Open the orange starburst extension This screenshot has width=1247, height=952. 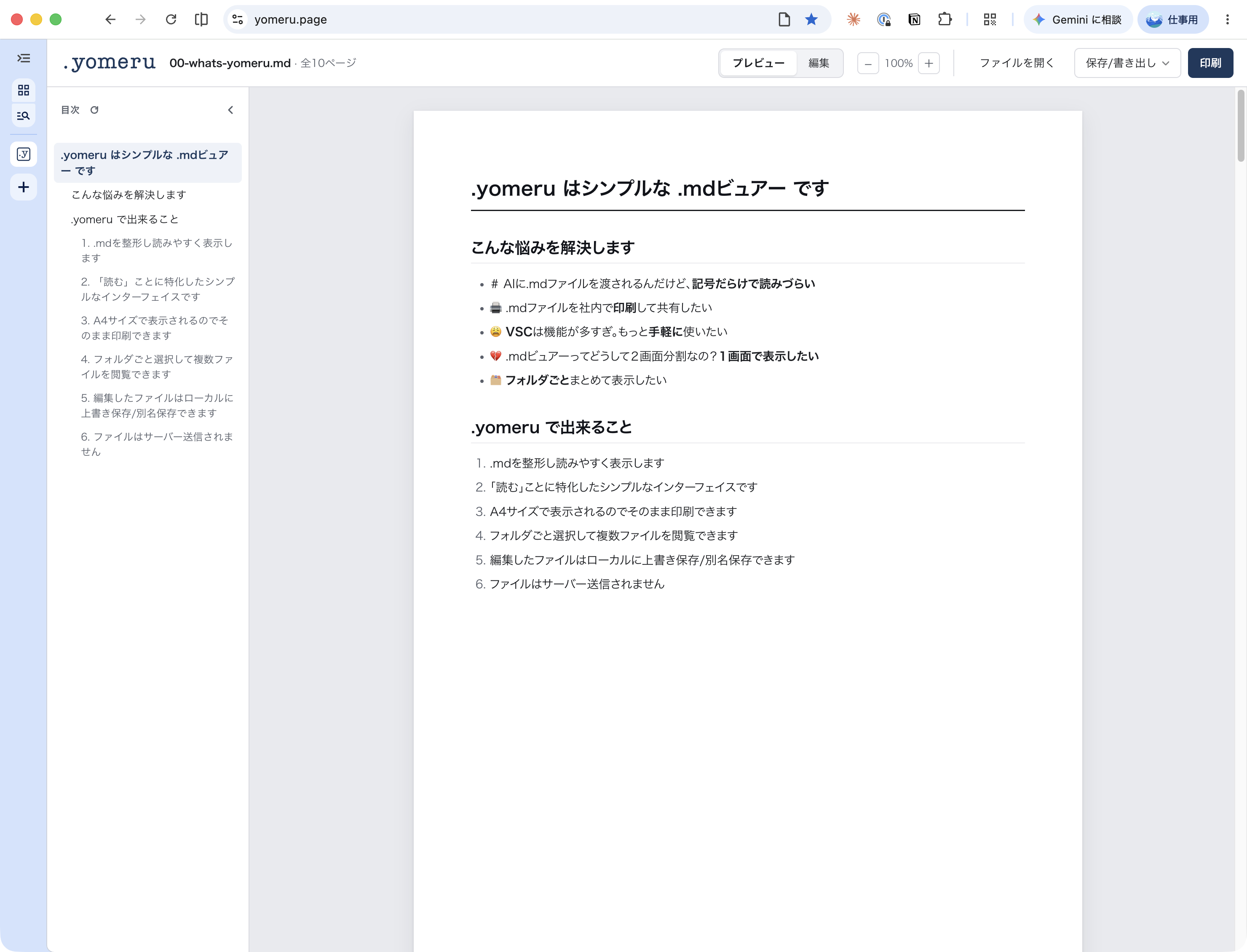coord(853,19)
